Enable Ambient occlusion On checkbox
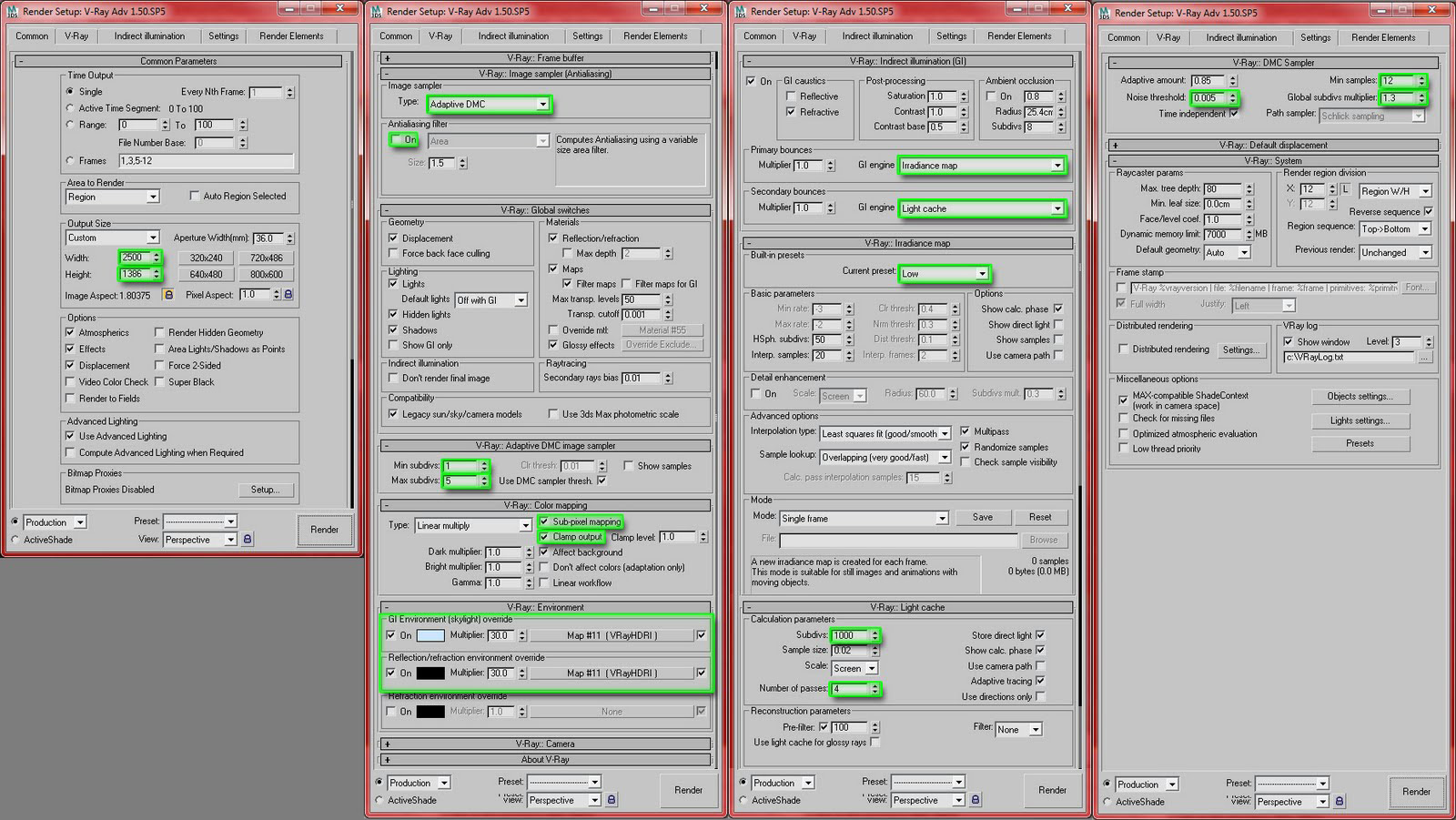Image resolution: width=1456 pixels, height=820 pixels. pyautogui.click(x=991, y=96)
